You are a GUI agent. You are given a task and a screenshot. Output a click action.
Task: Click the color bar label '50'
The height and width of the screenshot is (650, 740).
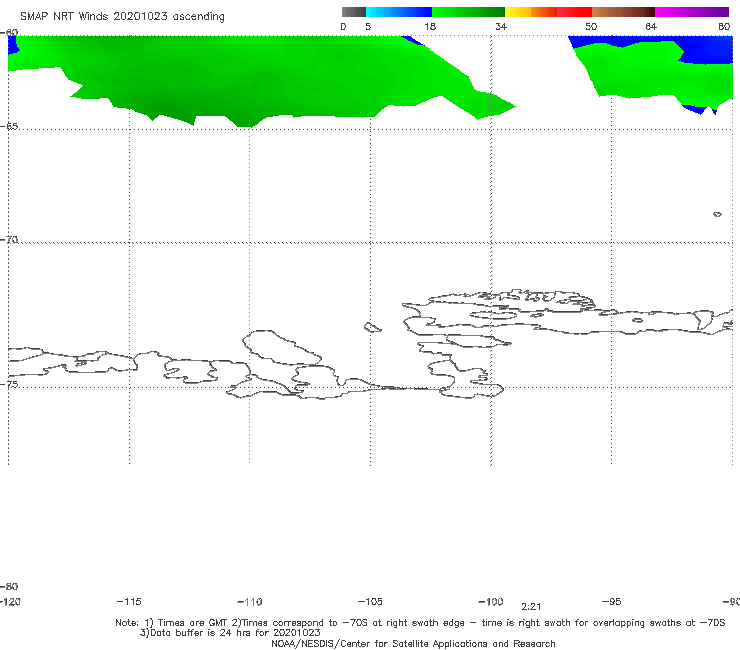[x=591, y=27]
